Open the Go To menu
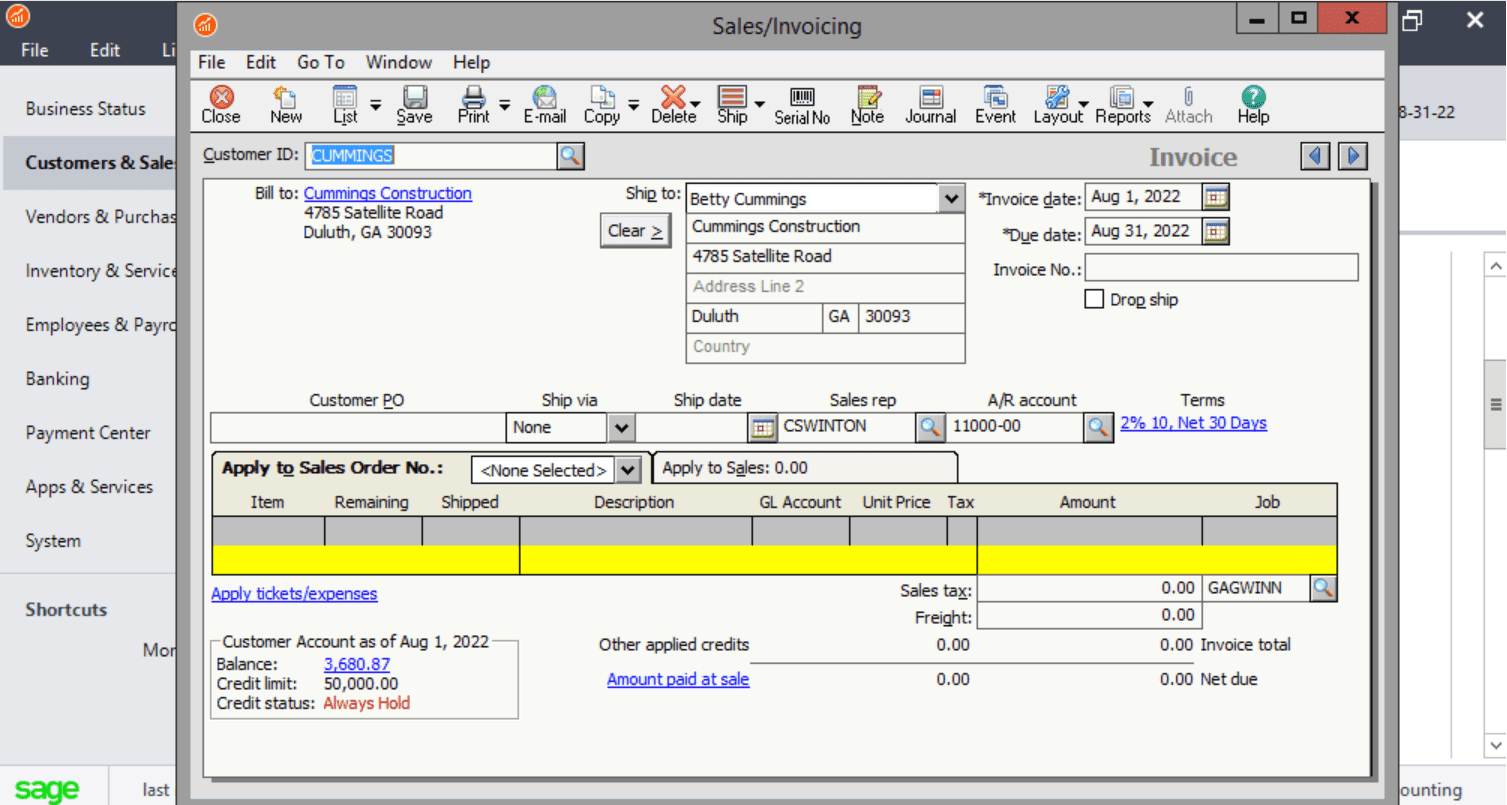 [x=321, y=62]
